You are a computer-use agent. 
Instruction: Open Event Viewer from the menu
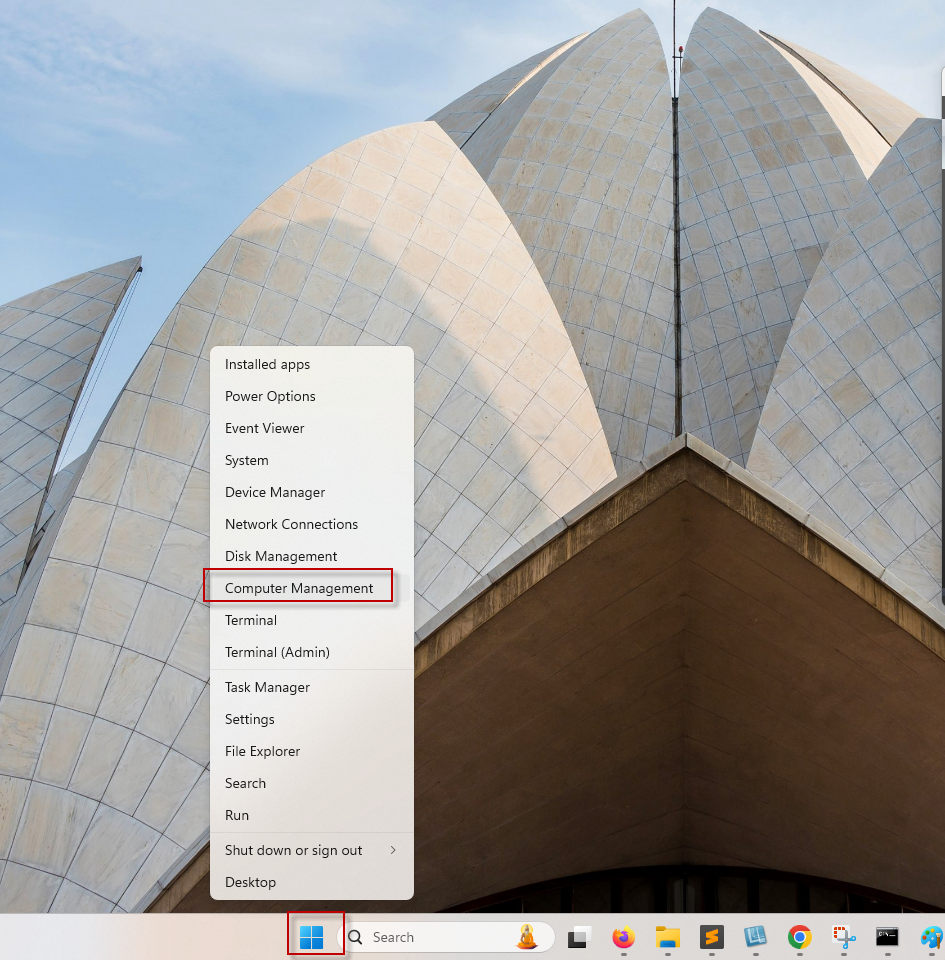tap(312, 428)
